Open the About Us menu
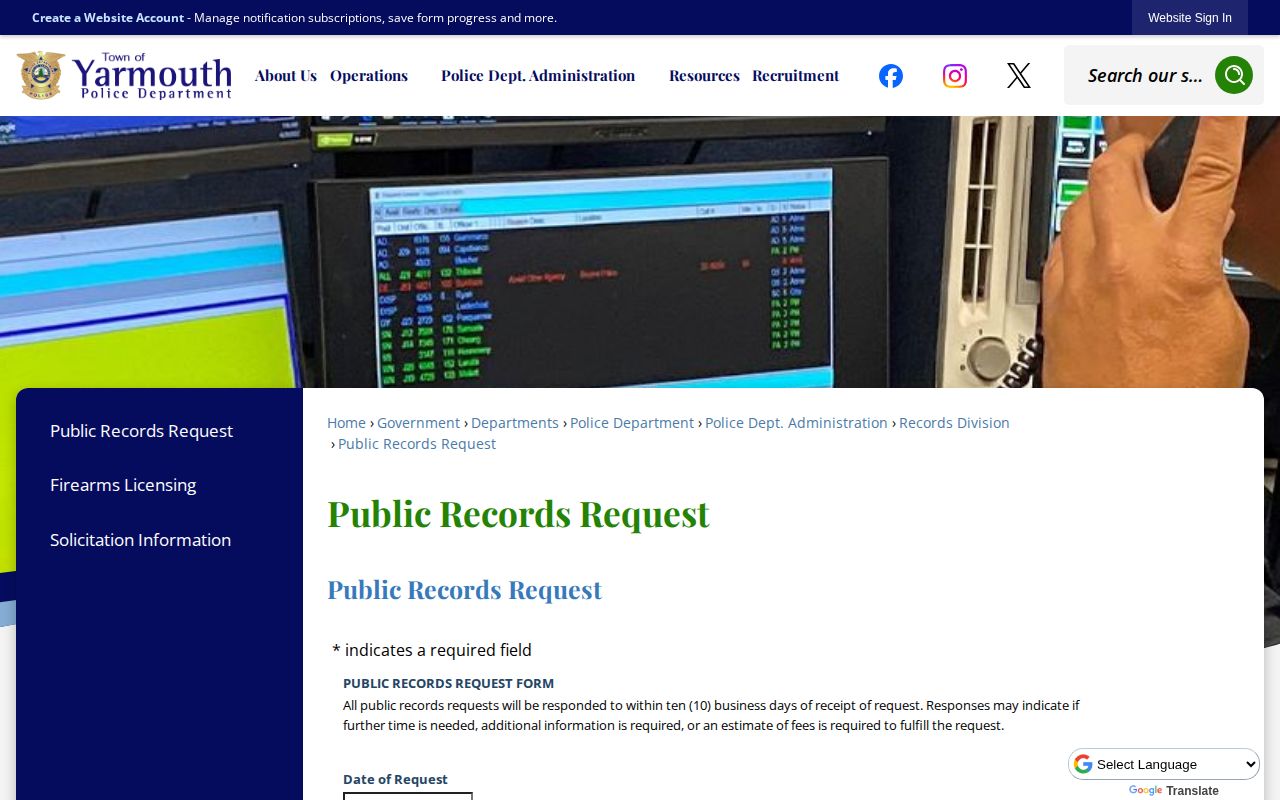1280x800 pixels. [x=286, y=76]
